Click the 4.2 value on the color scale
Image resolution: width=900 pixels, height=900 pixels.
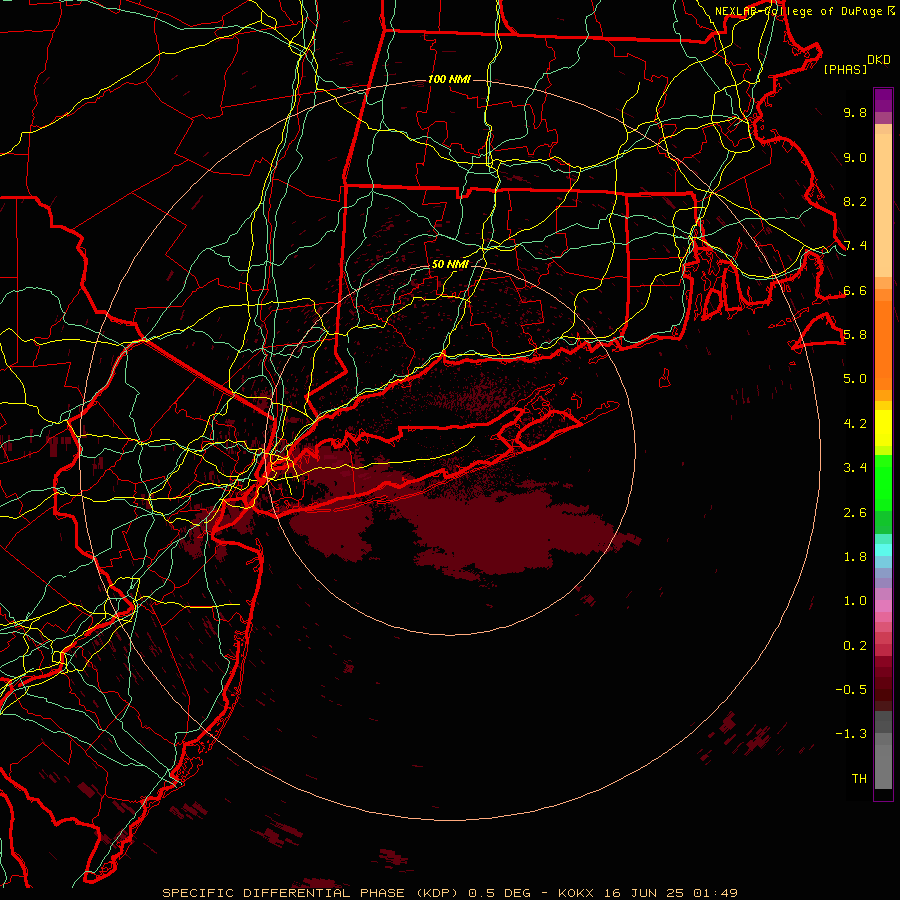(855, 424)
